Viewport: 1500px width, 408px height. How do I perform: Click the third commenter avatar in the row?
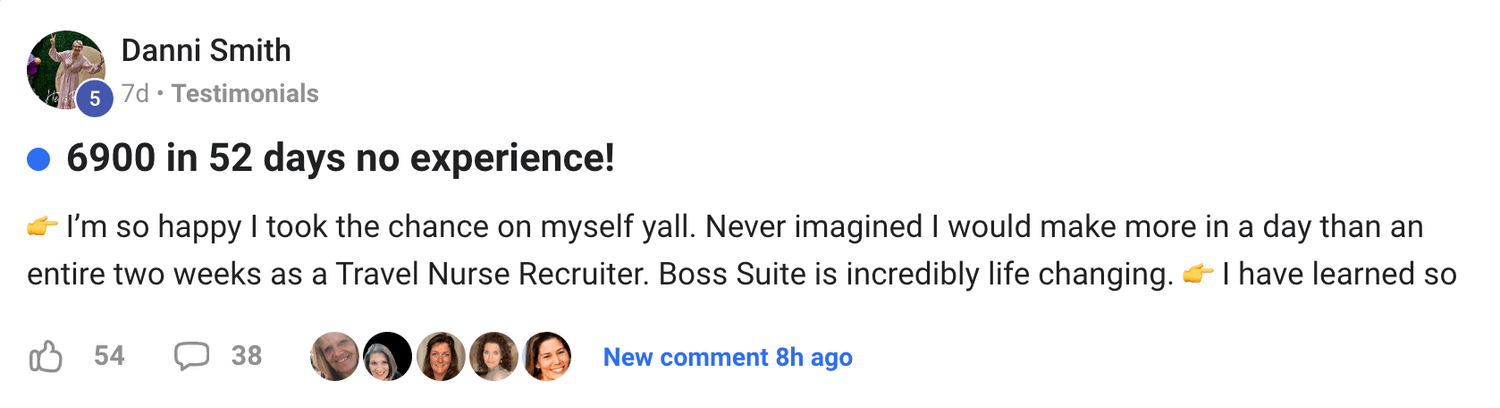(x=441, y=357)
